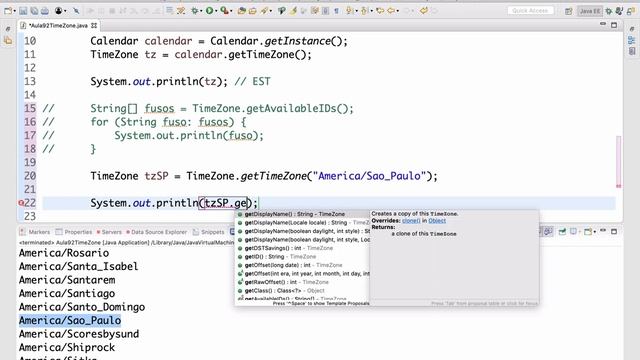Open the Run dropdown arrow
Screen dimensions: 640x360
coord(216,11)
